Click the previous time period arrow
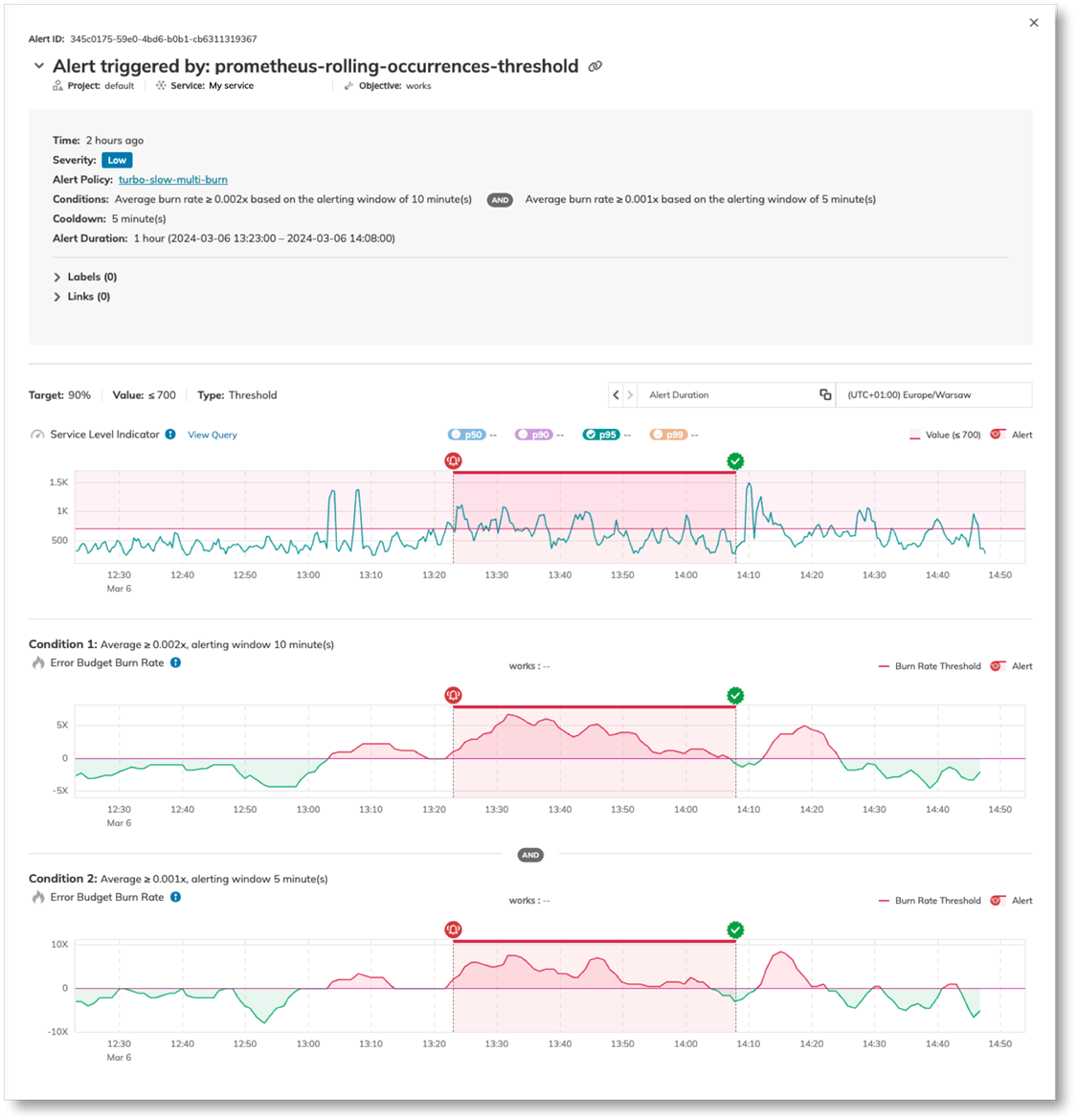This screenshot has width=1077, height=1120. [615, 394]
